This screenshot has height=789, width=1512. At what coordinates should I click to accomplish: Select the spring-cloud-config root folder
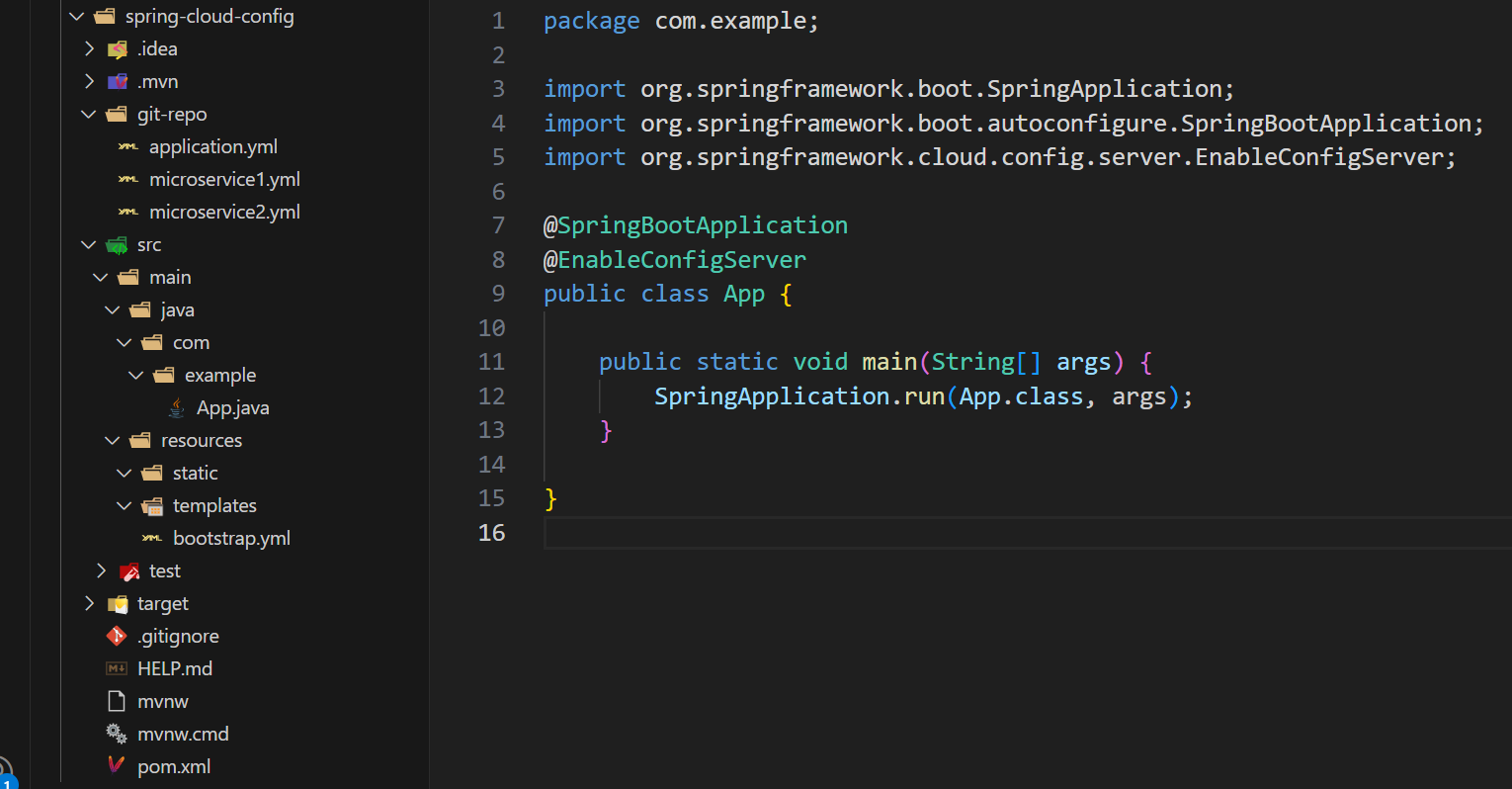point(209,16)
